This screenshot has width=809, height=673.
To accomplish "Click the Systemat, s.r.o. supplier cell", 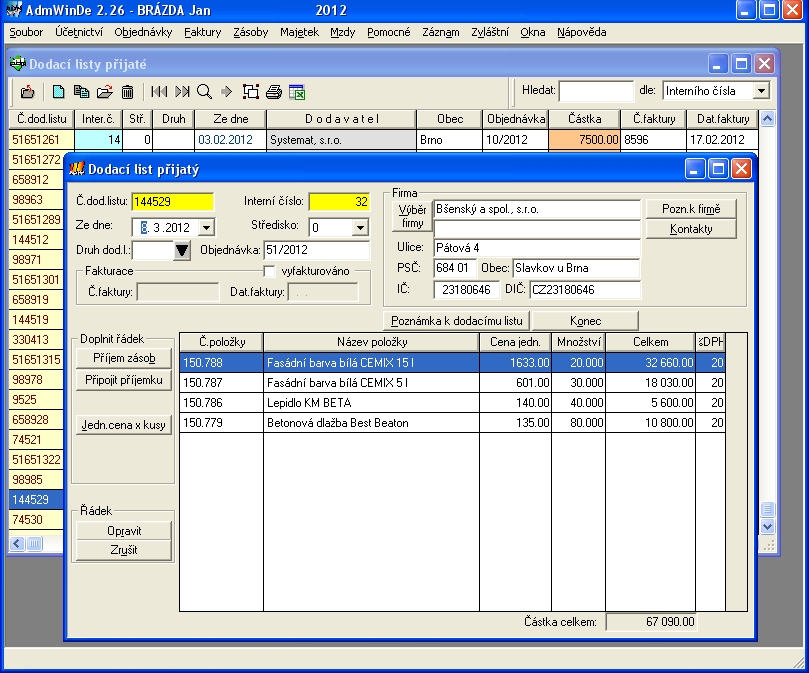I will pyautogui.click(x=342, y=140).
